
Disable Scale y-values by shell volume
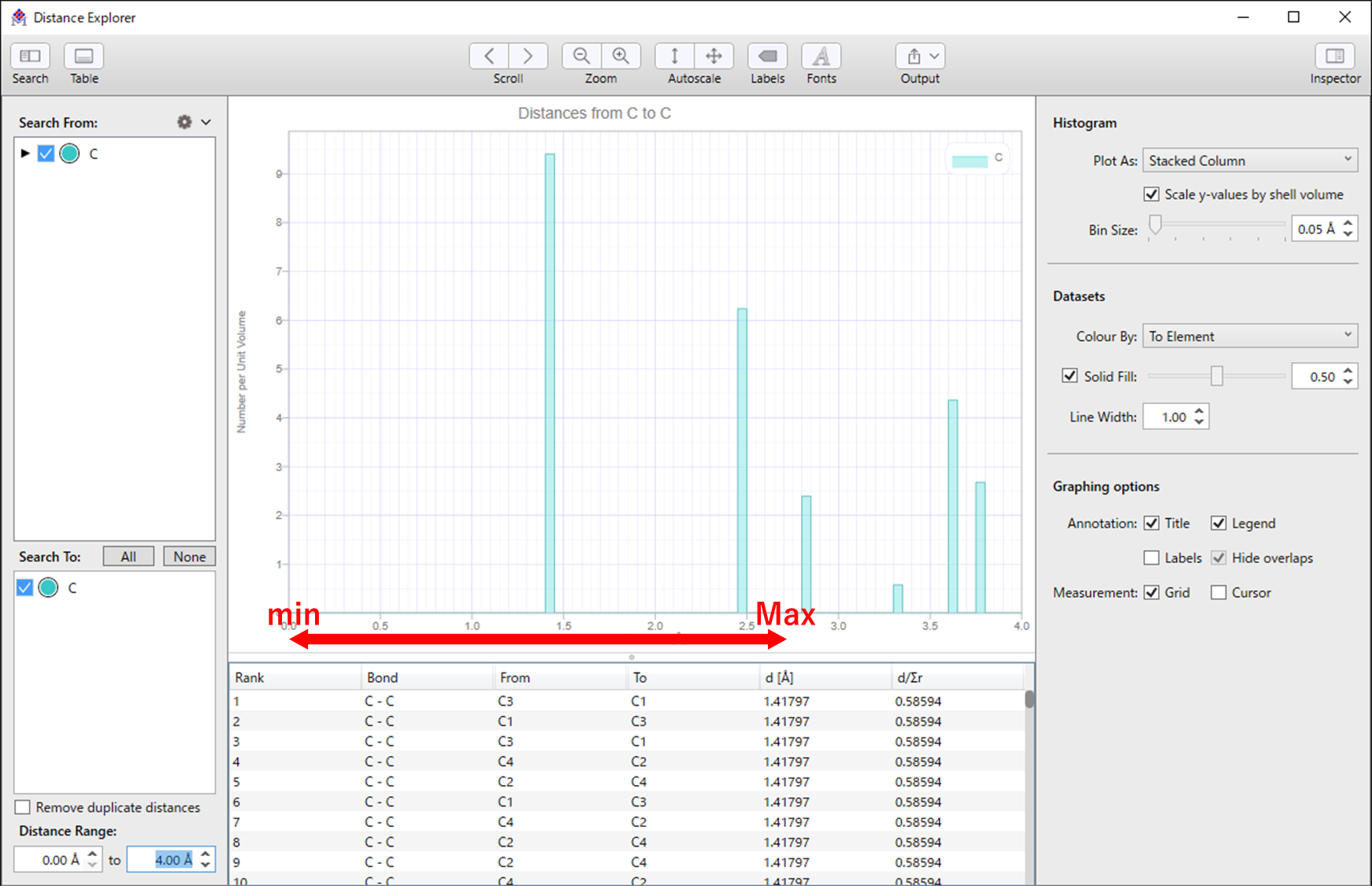1151,195
